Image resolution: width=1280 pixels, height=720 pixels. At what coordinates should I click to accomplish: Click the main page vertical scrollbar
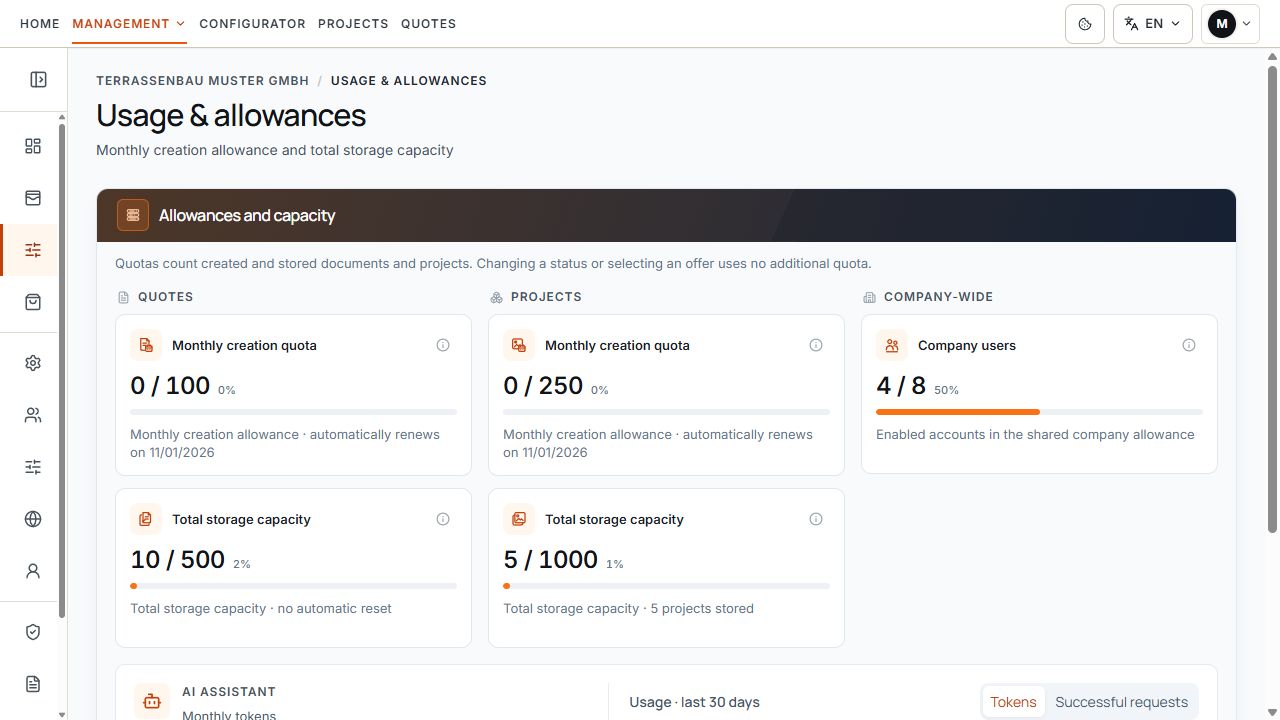pos(1272,300)
